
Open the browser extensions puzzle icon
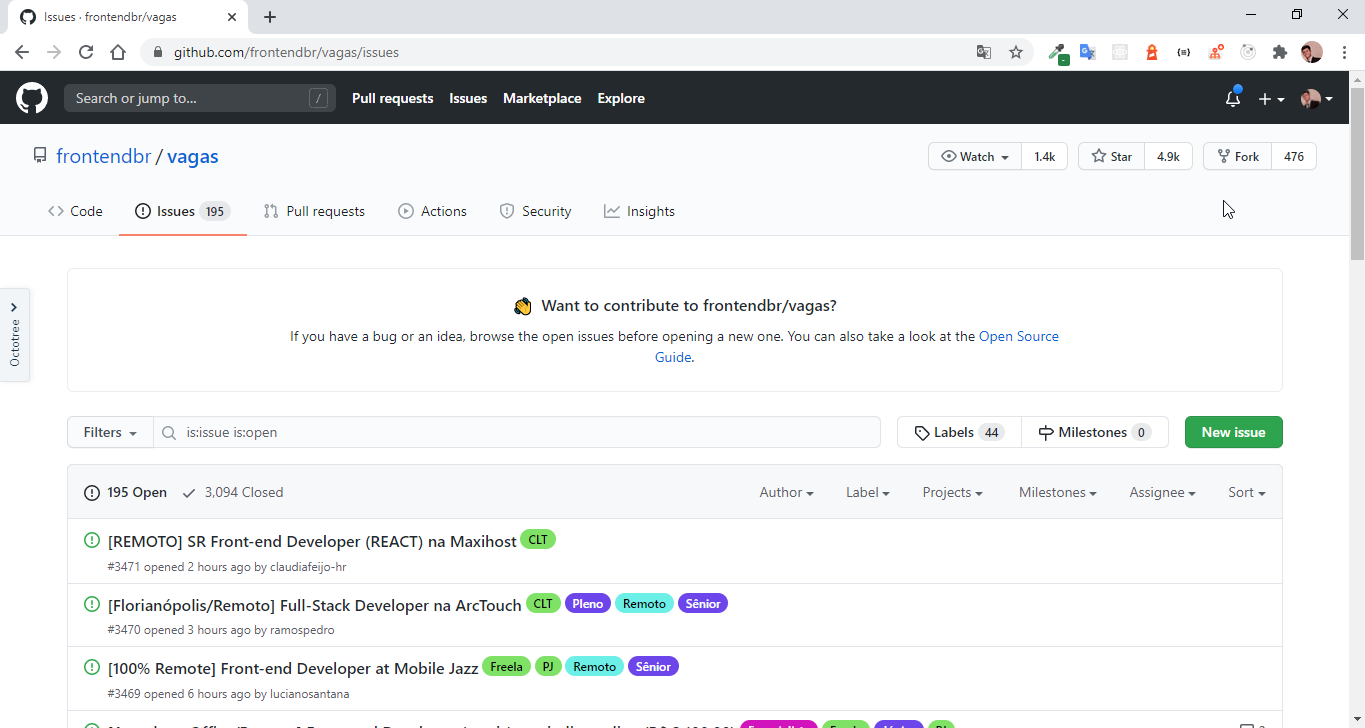(x=1280, y=52)
